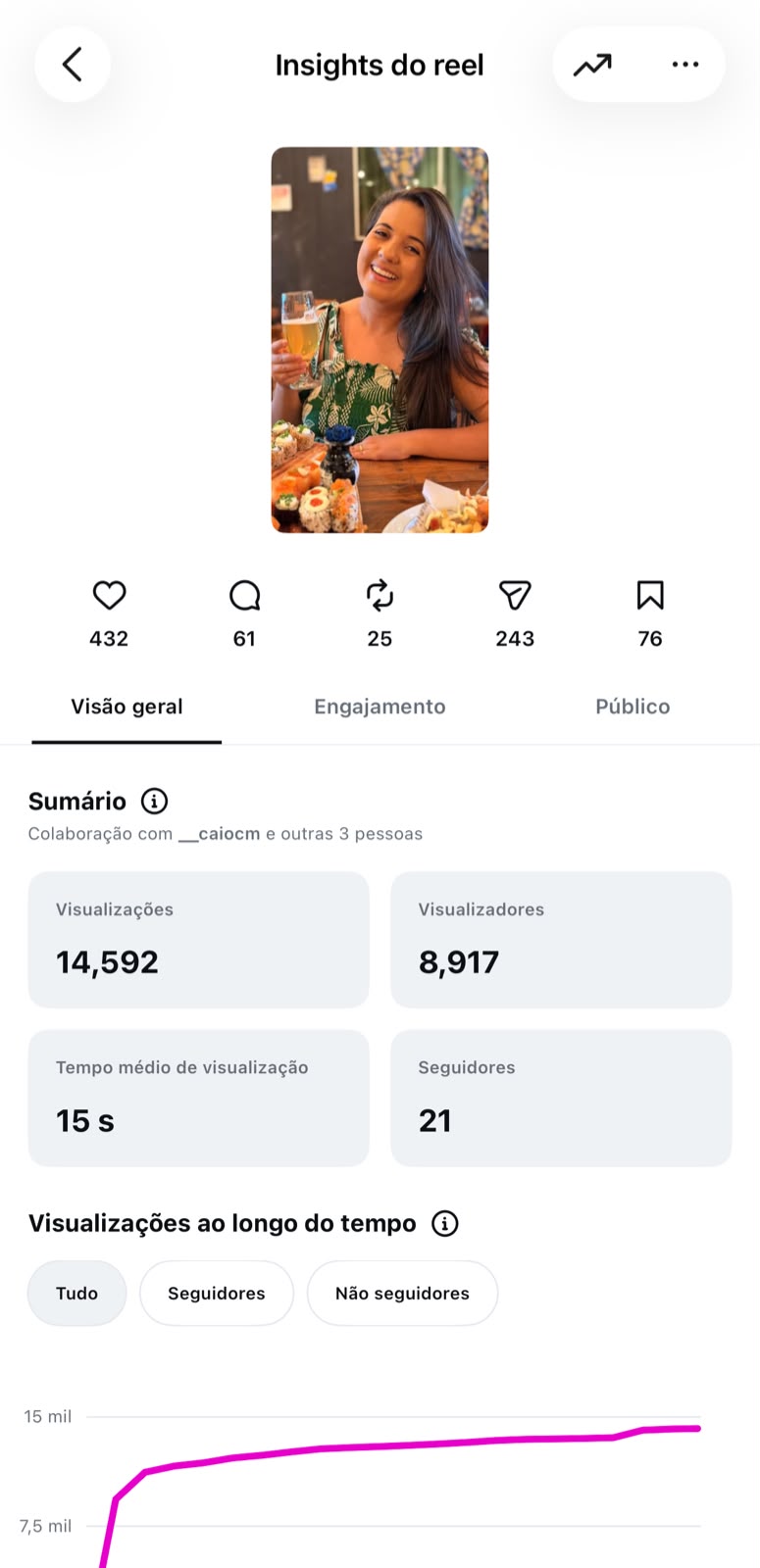The height and width of the screenshot is (1568, 760).
Task: Open info icon beside Visualizações ao longo do tempo
Action: click(x=445, y=1223)
